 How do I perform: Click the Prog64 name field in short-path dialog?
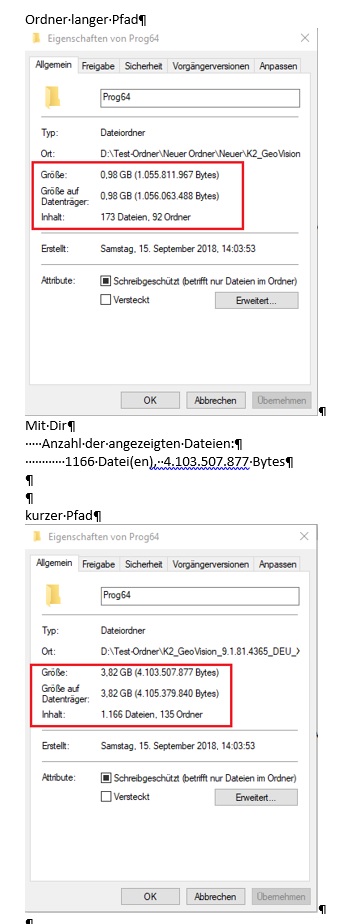click(200, 596)
